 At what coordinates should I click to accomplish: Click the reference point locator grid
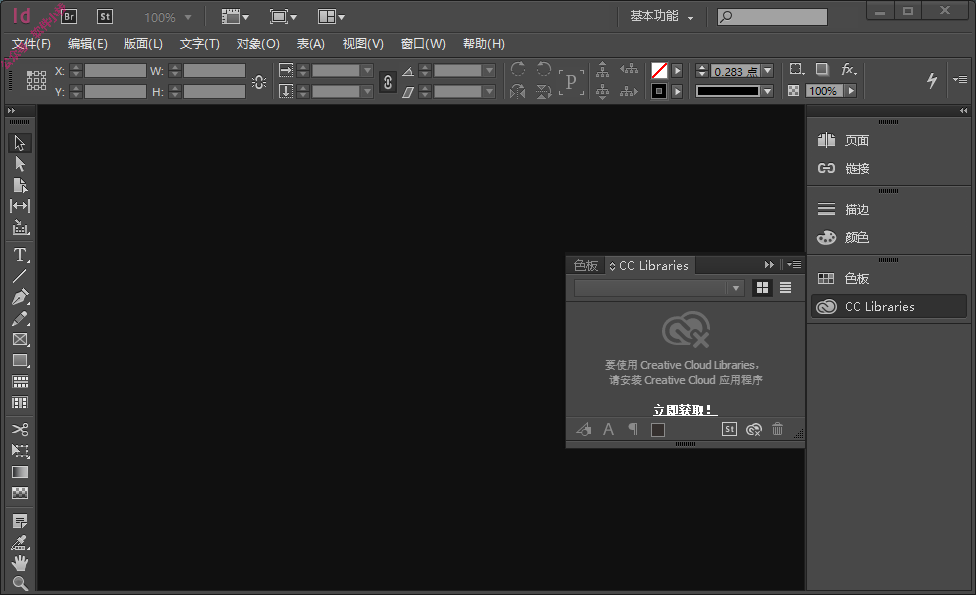(36, 80)
